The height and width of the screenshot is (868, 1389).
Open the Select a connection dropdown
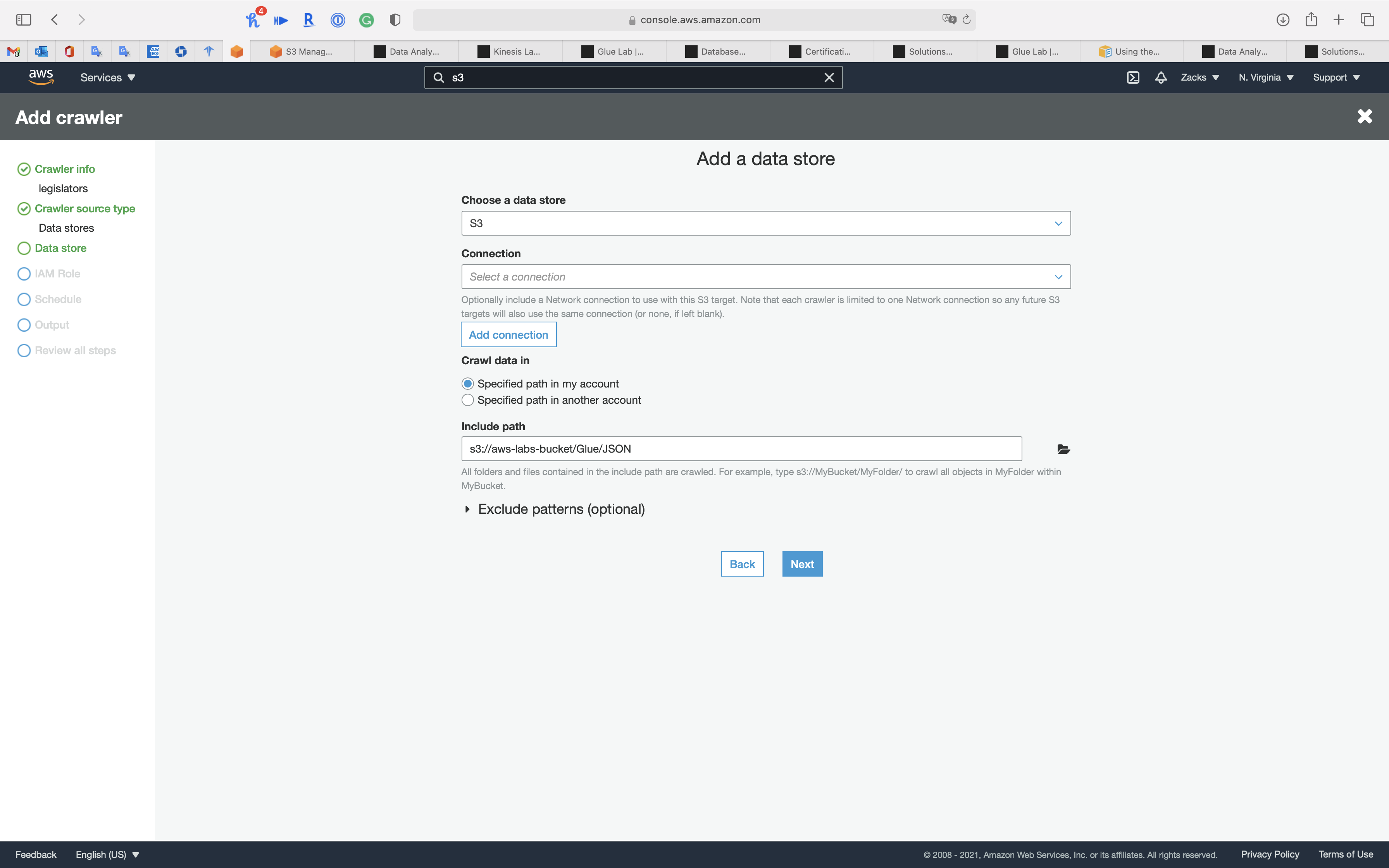coord(765,277)
